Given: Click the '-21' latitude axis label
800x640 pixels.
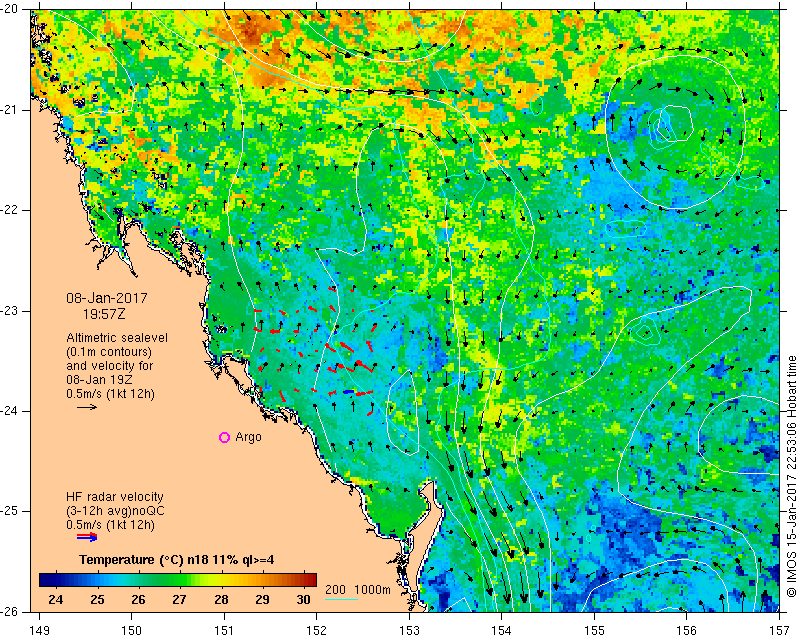Looking at the screenshot, I should (x=11, y=110).
